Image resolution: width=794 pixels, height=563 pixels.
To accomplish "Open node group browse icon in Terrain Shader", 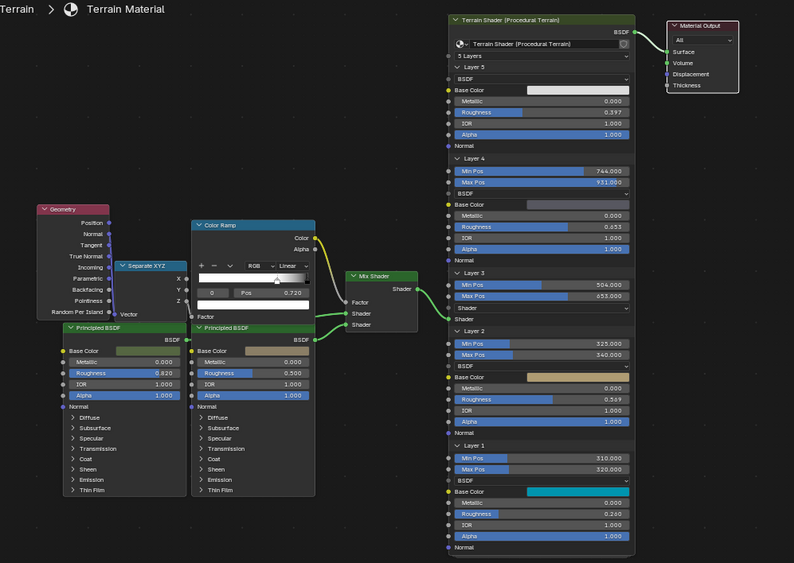I will click(461, 44).
